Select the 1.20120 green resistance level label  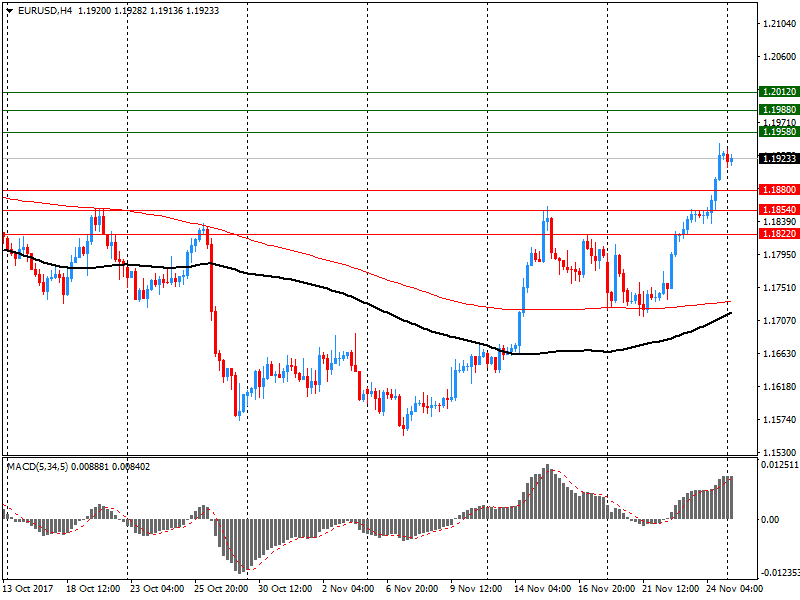pos(779,92)
